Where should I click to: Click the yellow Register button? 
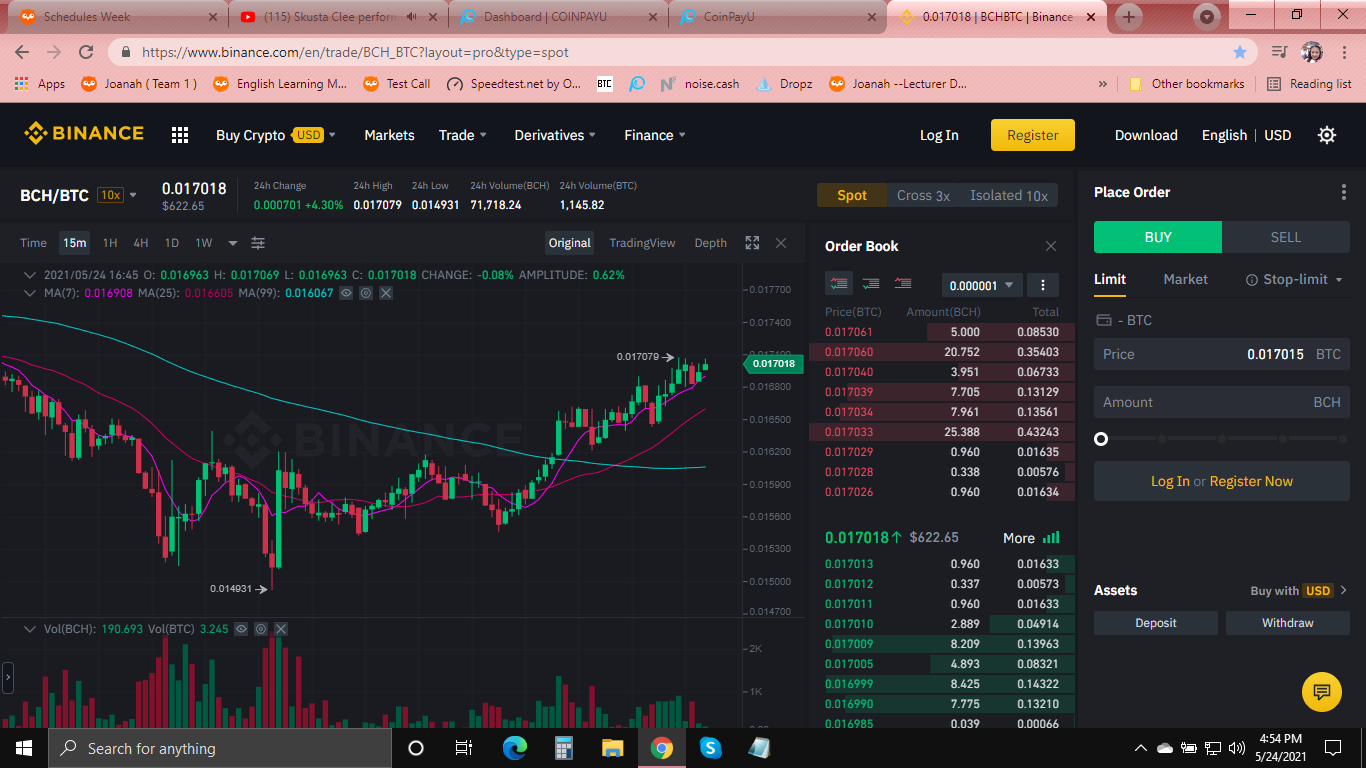1033,135
